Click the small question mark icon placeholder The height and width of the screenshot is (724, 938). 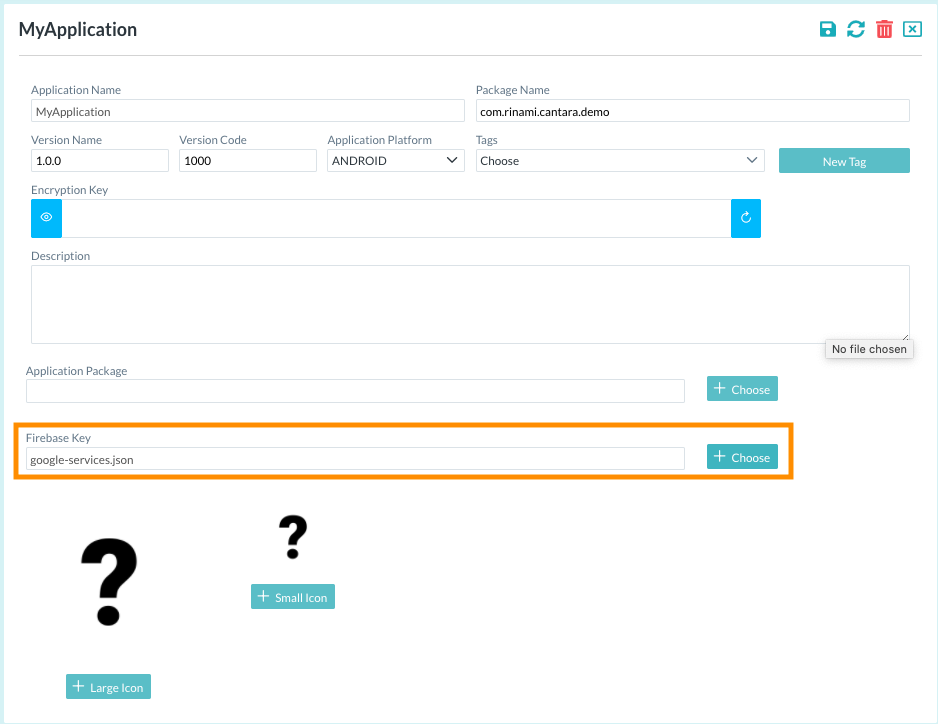click(292, 537)
